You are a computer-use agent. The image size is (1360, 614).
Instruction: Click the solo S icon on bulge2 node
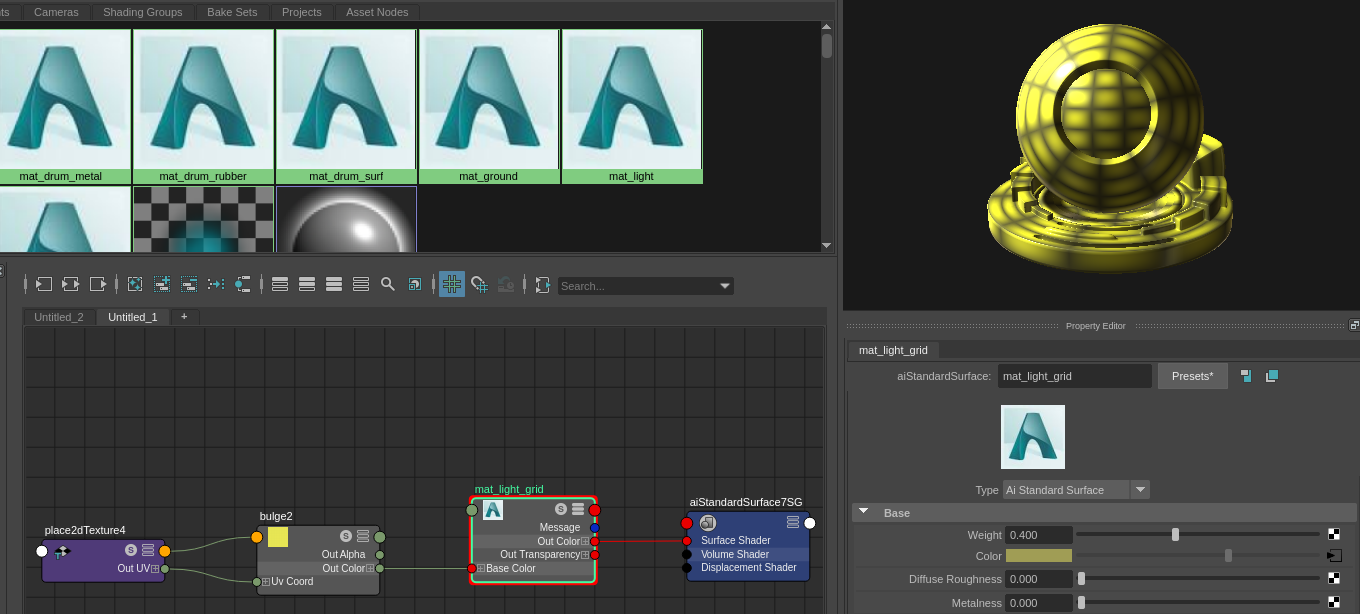(x=346, y=536)
